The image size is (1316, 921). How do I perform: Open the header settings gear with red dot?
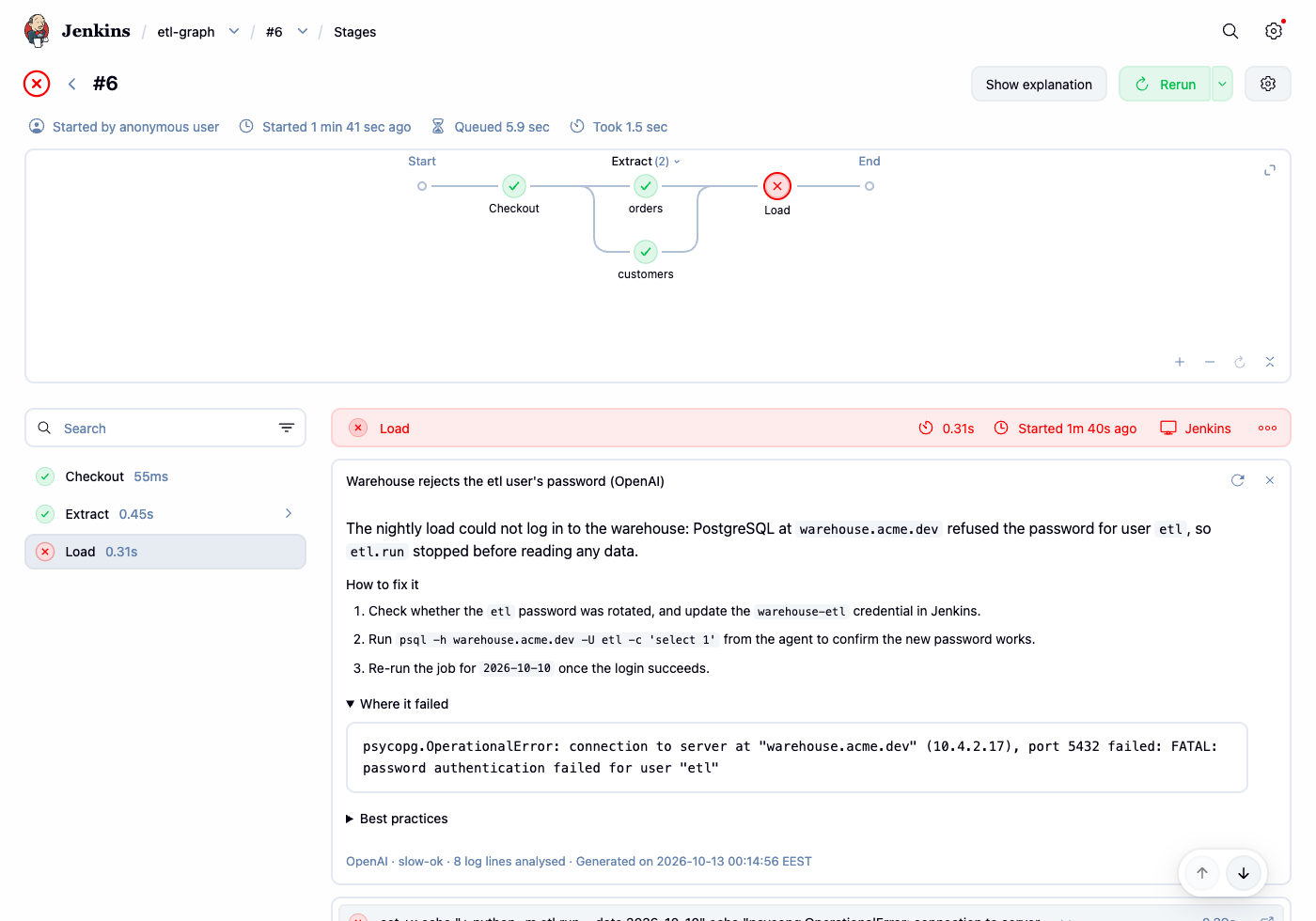tap(1274, 31)
